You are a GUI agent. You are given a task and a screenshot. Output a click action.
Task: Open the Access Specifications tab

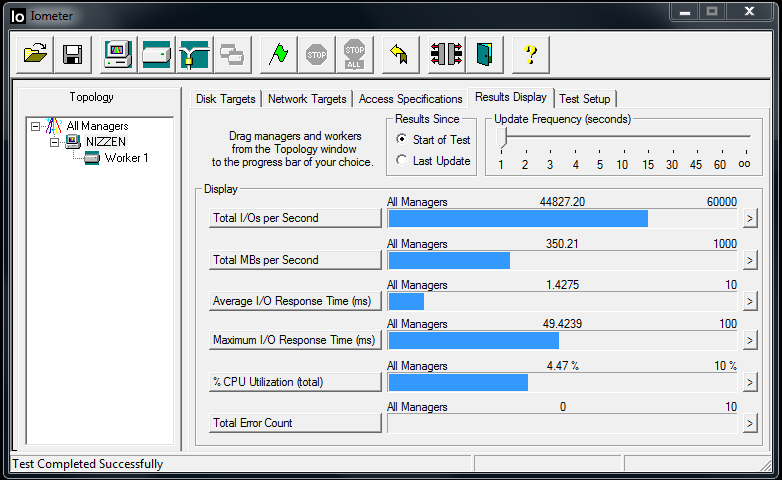pyautogui.click(x=410, y=99)
